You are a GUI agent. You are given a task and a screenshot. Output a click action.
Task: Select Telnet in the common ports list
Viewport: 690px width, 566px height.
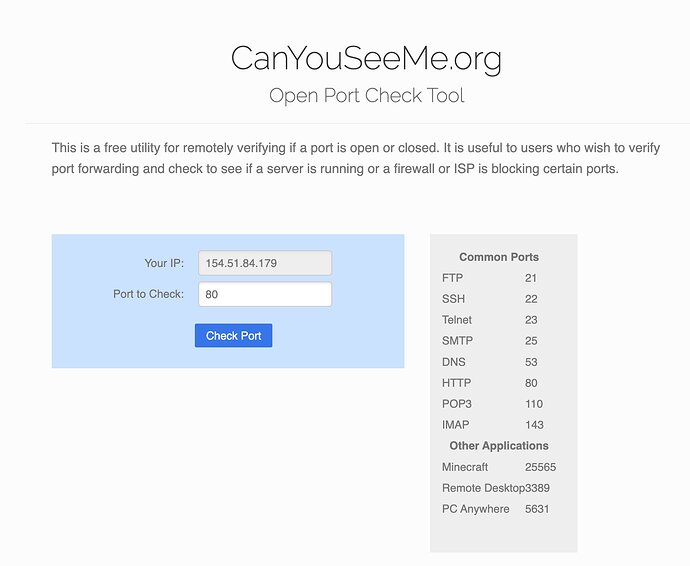457,320
